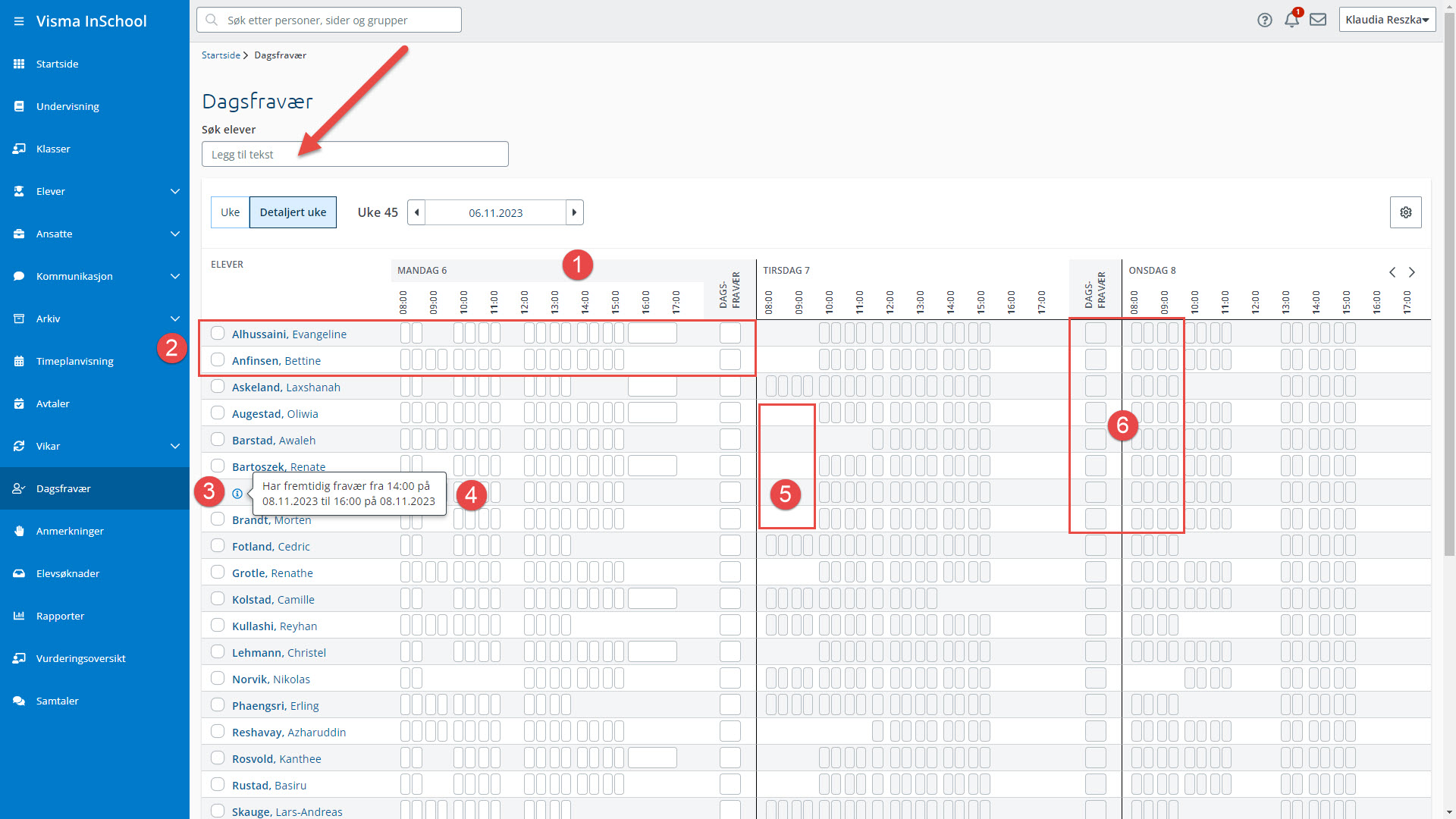Click the page vertical scrollbar
The image size is (1456, 819).
coord(1449,284)
